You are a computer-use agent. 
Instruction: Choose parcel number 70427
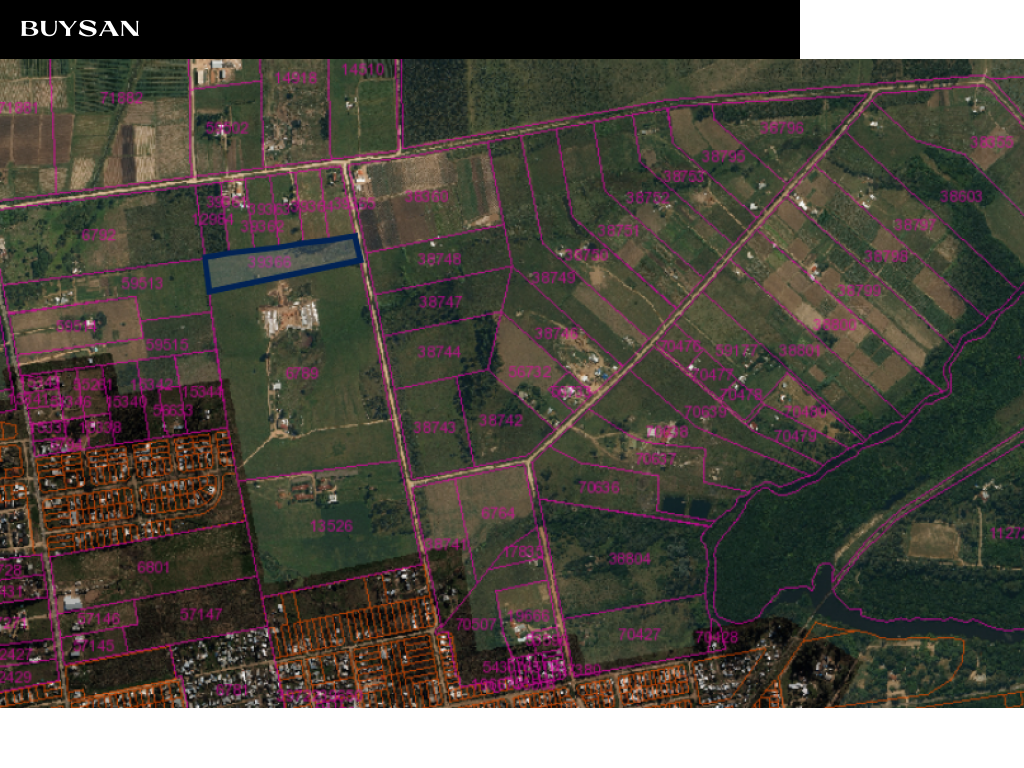click(640, 634)
